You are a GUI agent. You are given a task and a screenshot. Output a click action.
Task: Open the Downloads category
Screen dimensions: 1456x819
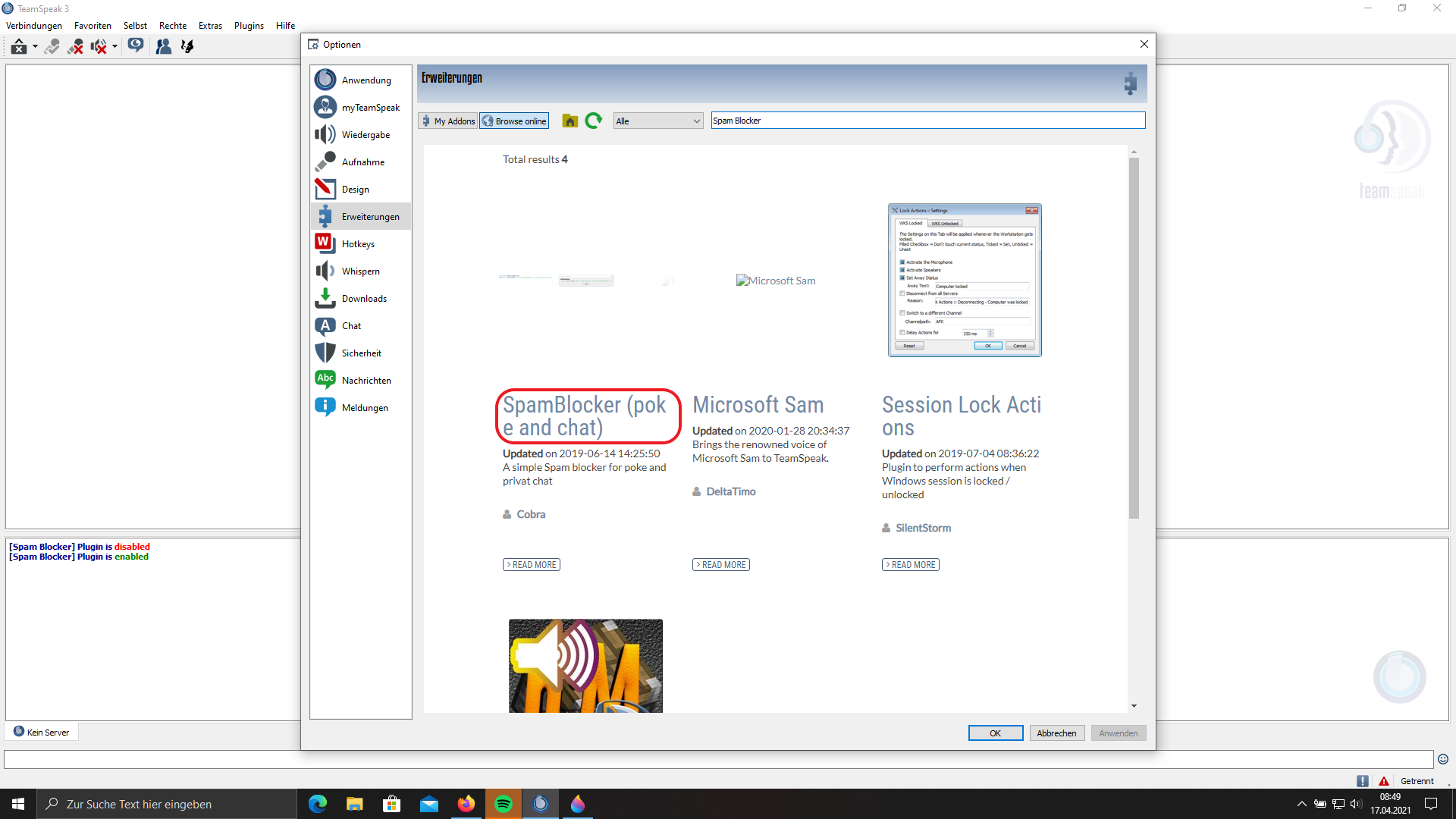(361, 298)
